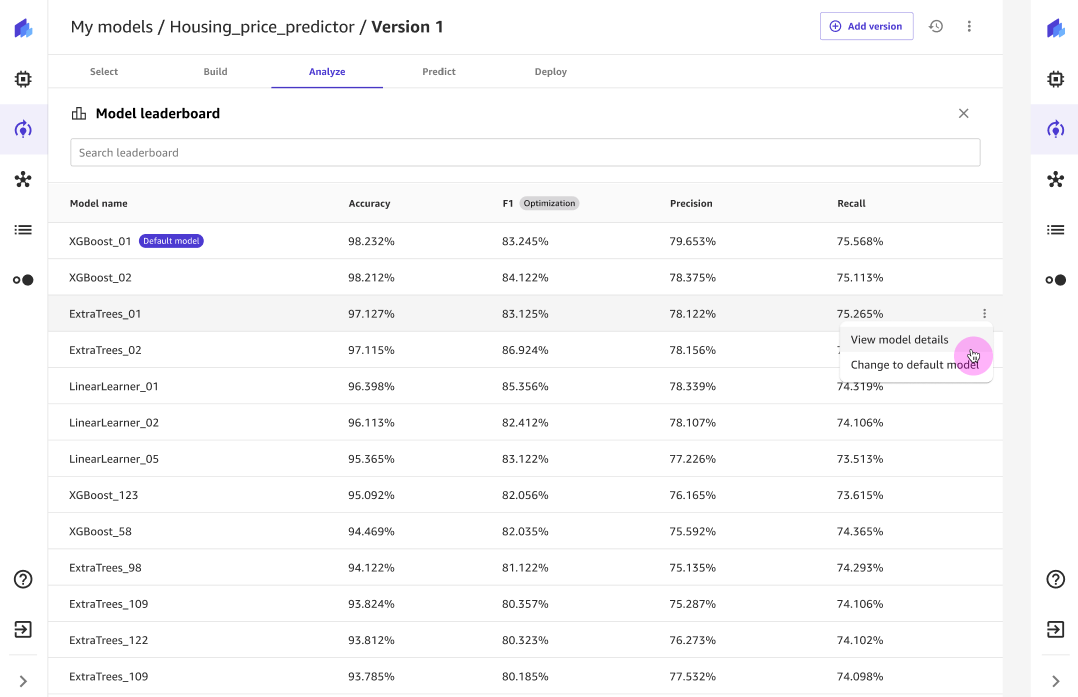Click the Default model badge
This screenshot has height=697, width=1078.
click(x=171, y=241)
